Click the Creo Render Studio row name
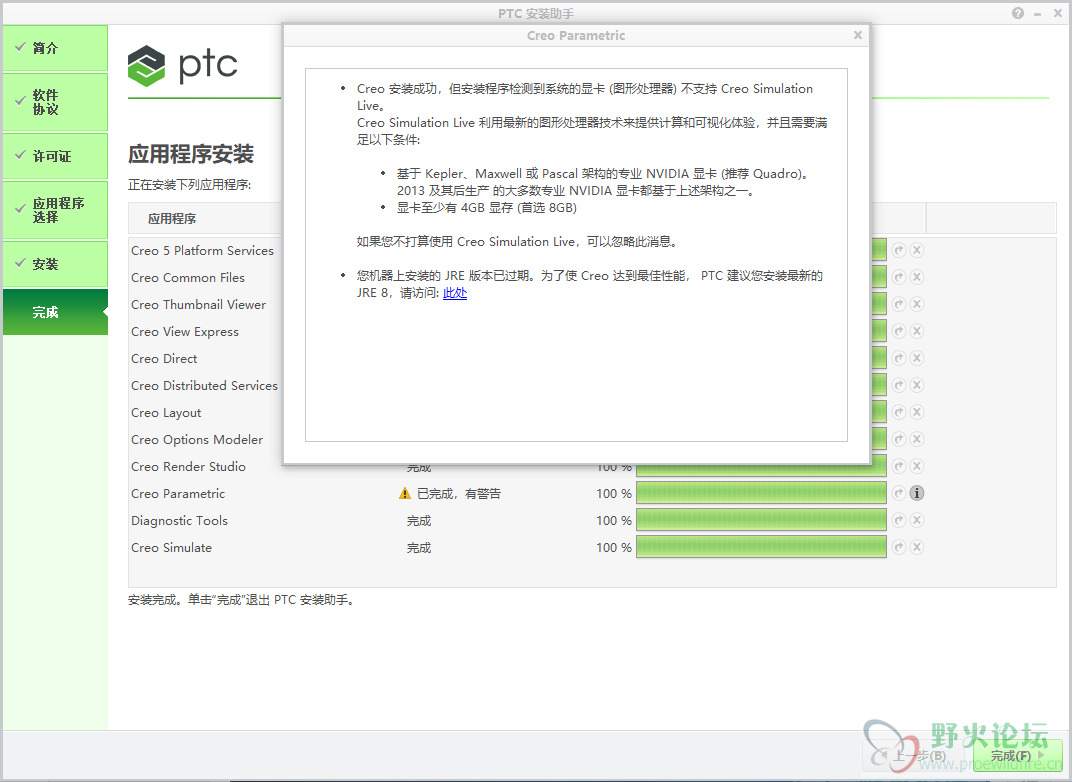 pyautogui.click(x=189, y=466)
